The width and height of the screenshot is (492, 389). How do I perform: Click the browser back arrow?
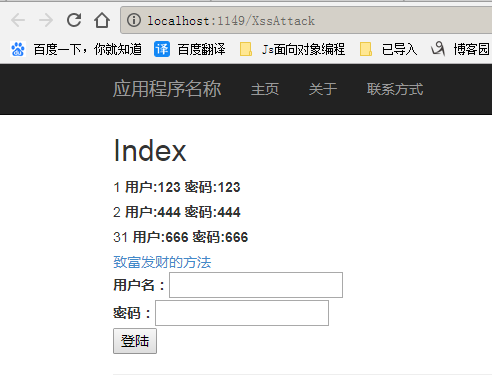click(18, 20)
